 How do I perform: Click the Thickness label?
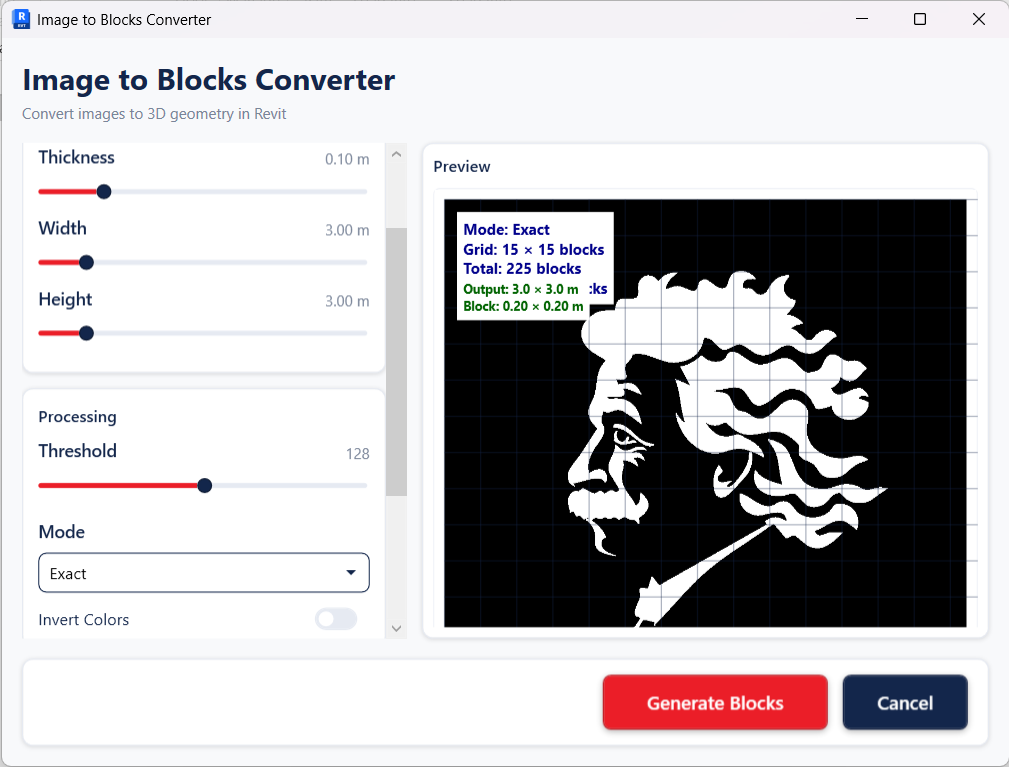coord(77,157)
